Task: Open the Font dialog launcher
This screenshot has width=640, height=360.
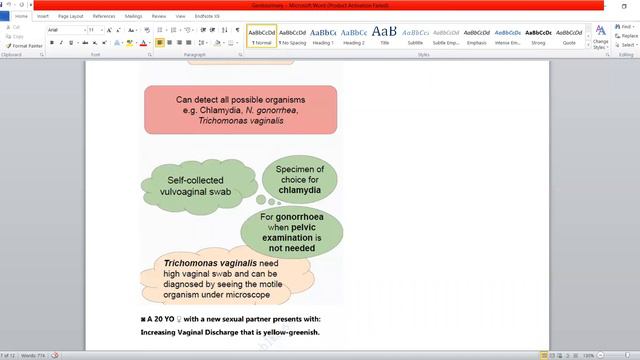Action: (150, 55)
